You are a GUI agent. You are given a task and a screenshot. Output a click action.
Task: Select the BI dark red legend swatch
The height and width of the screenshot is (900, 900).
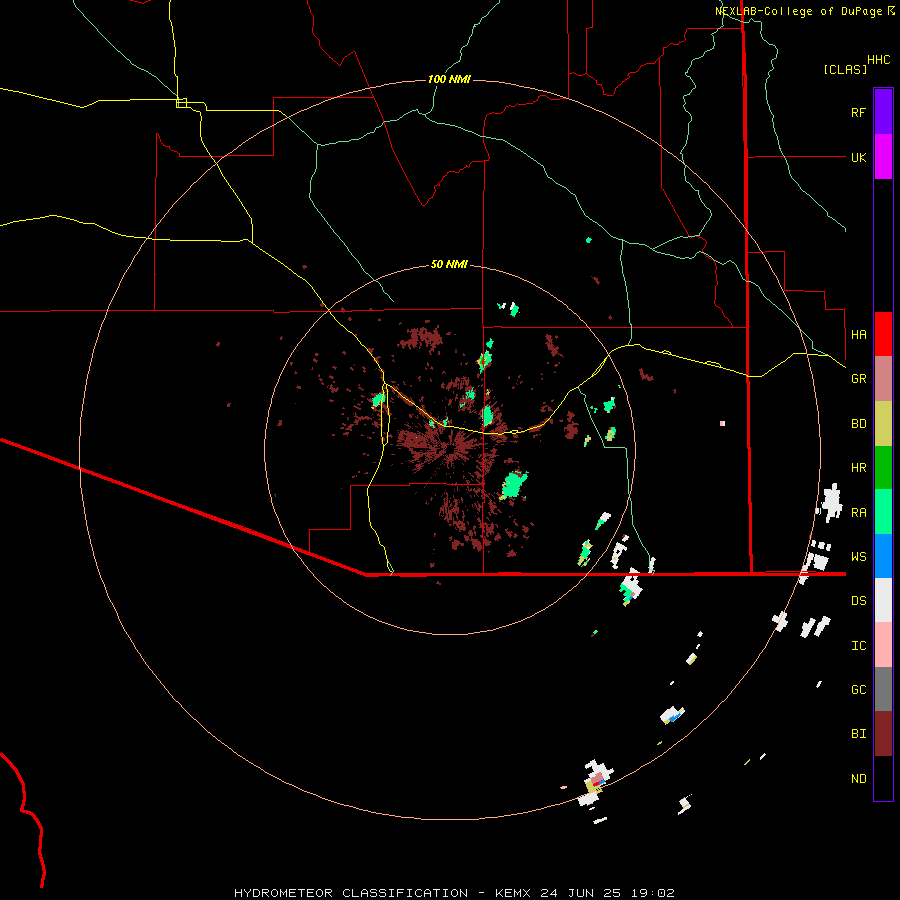(883, 734)
